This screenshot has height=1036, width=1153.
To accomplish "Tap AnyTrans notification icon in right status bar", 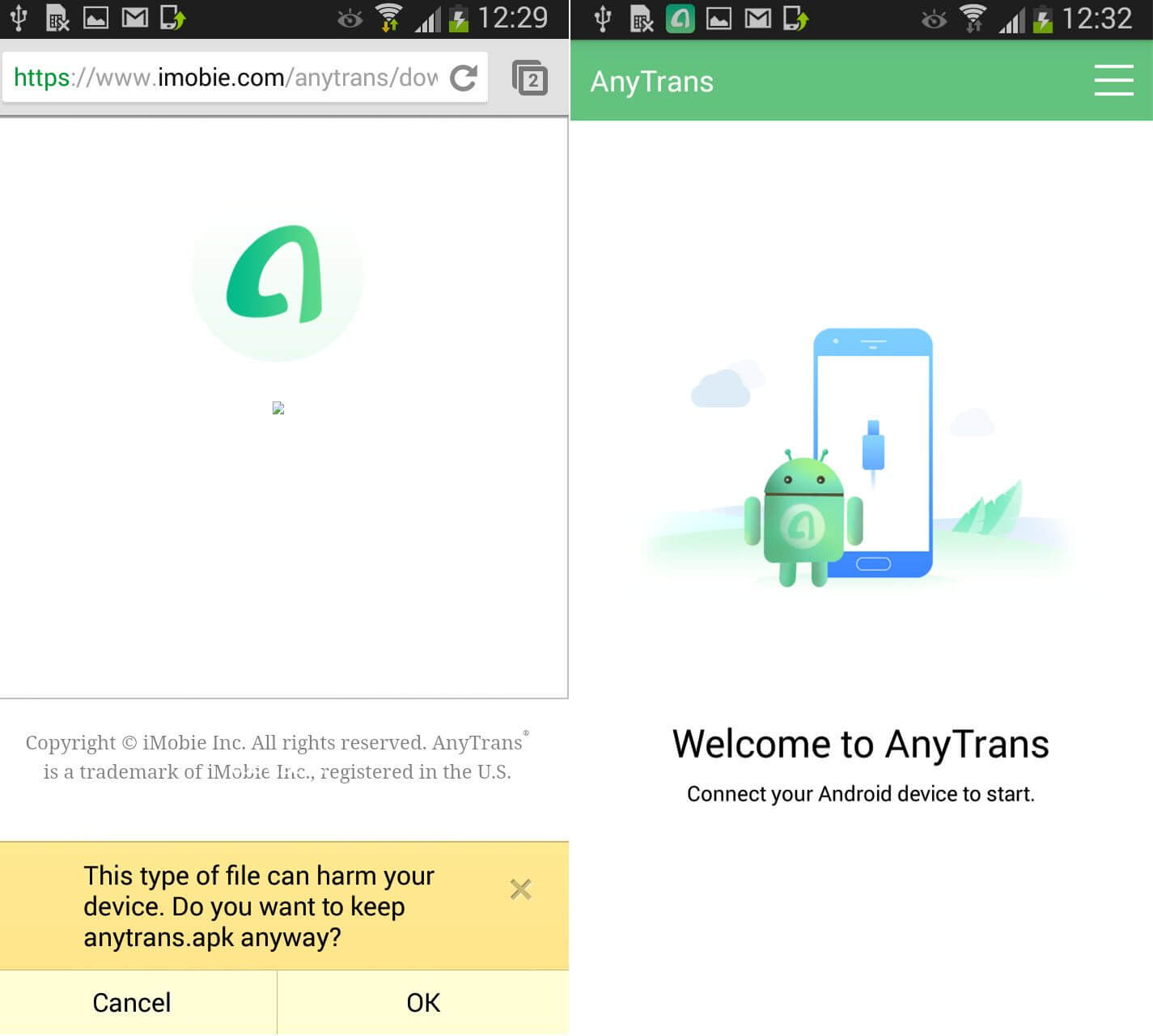I will tap(680, 19).
